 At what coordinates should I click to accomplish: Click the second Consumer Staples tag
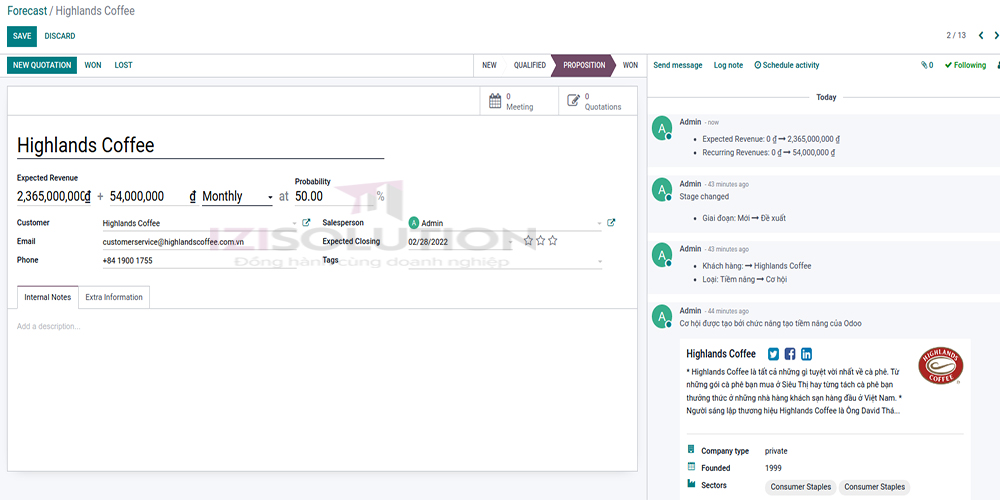(x=874, y=487)
